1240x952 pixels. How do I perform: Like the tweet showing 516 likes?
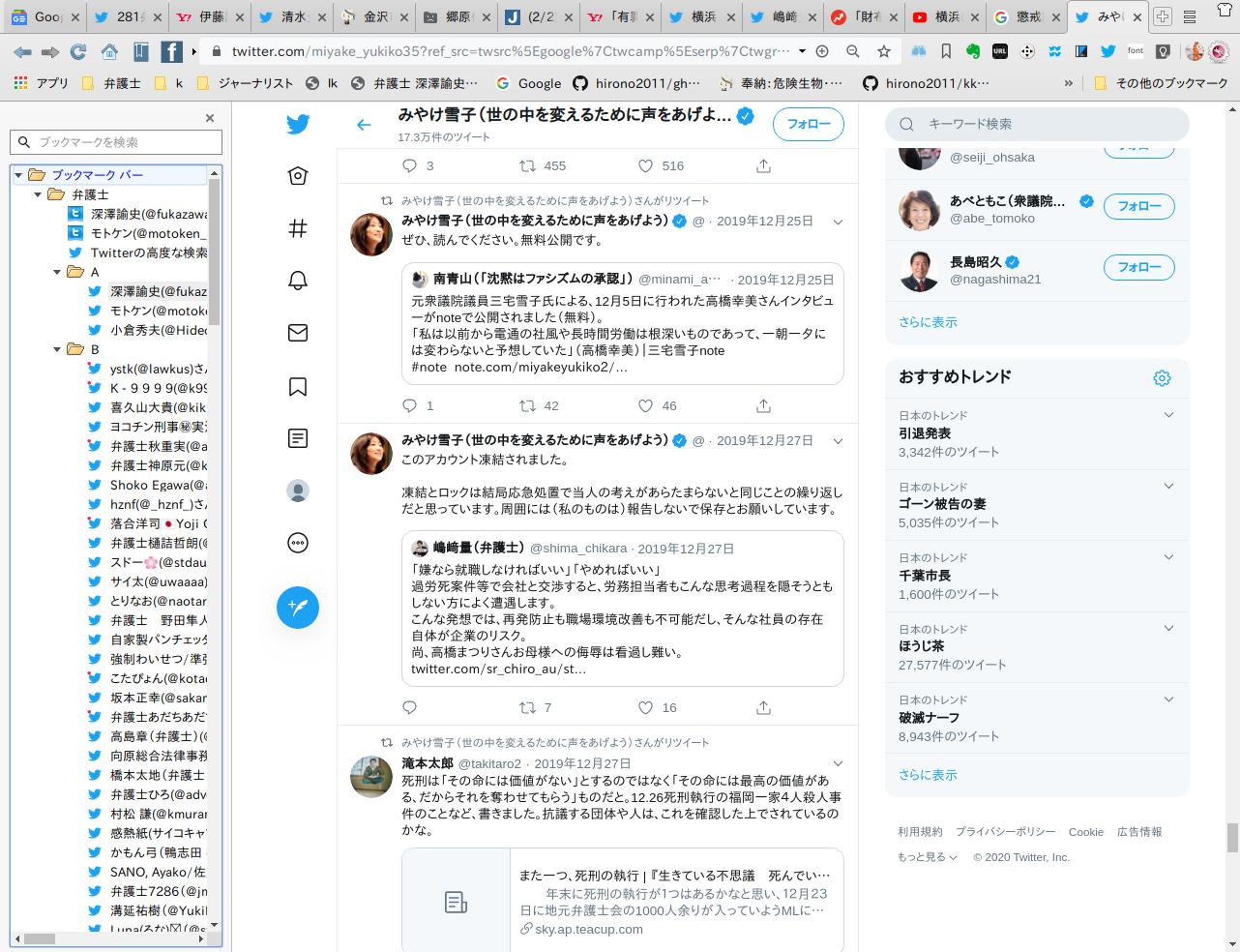pyautogui.click(x=646, y=165)
